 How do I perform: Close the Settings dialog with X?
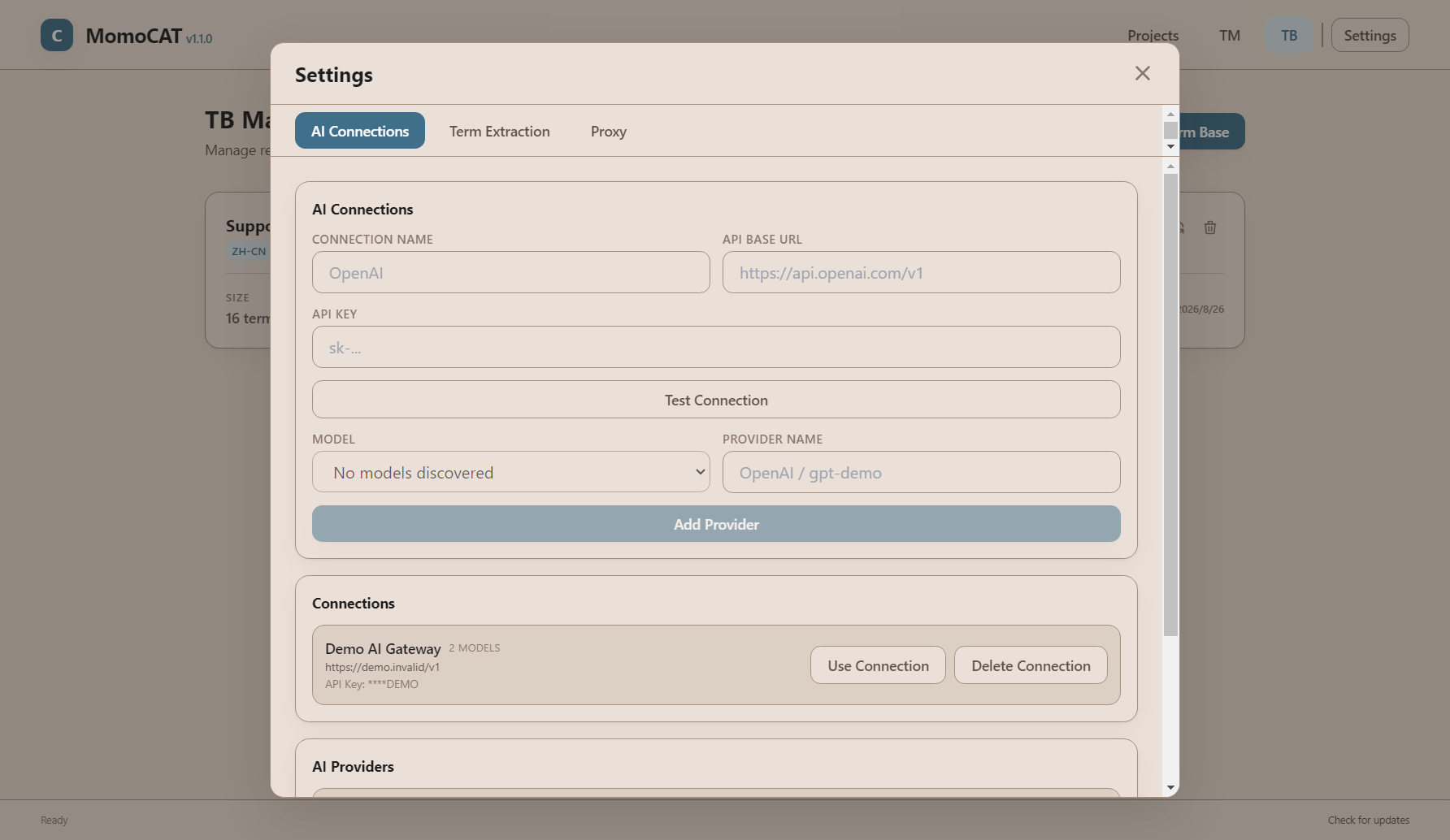coord(1142,73)
